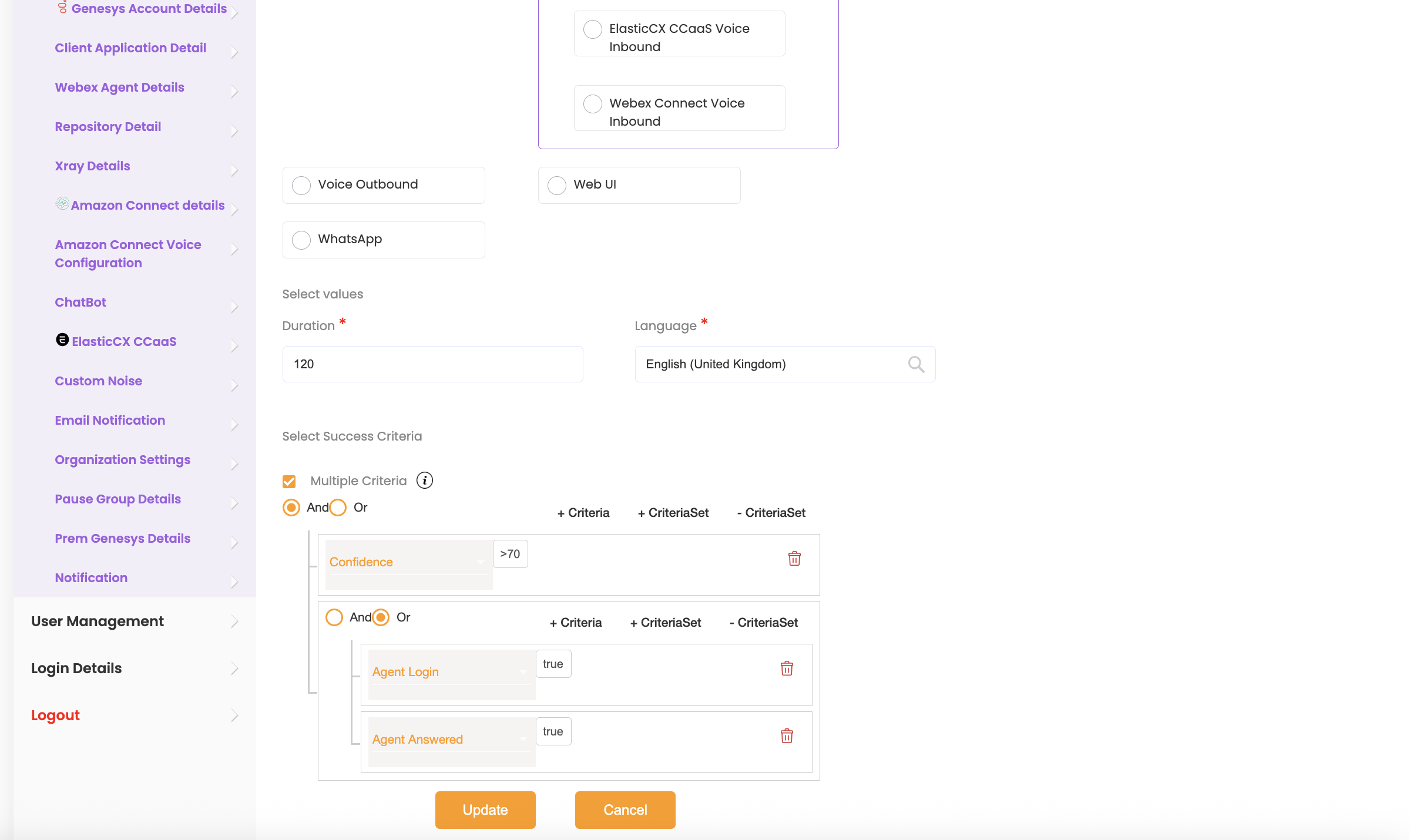Select the WhatsApp channel option
This screenshot has height=840, width=1410.
(301, 240)
